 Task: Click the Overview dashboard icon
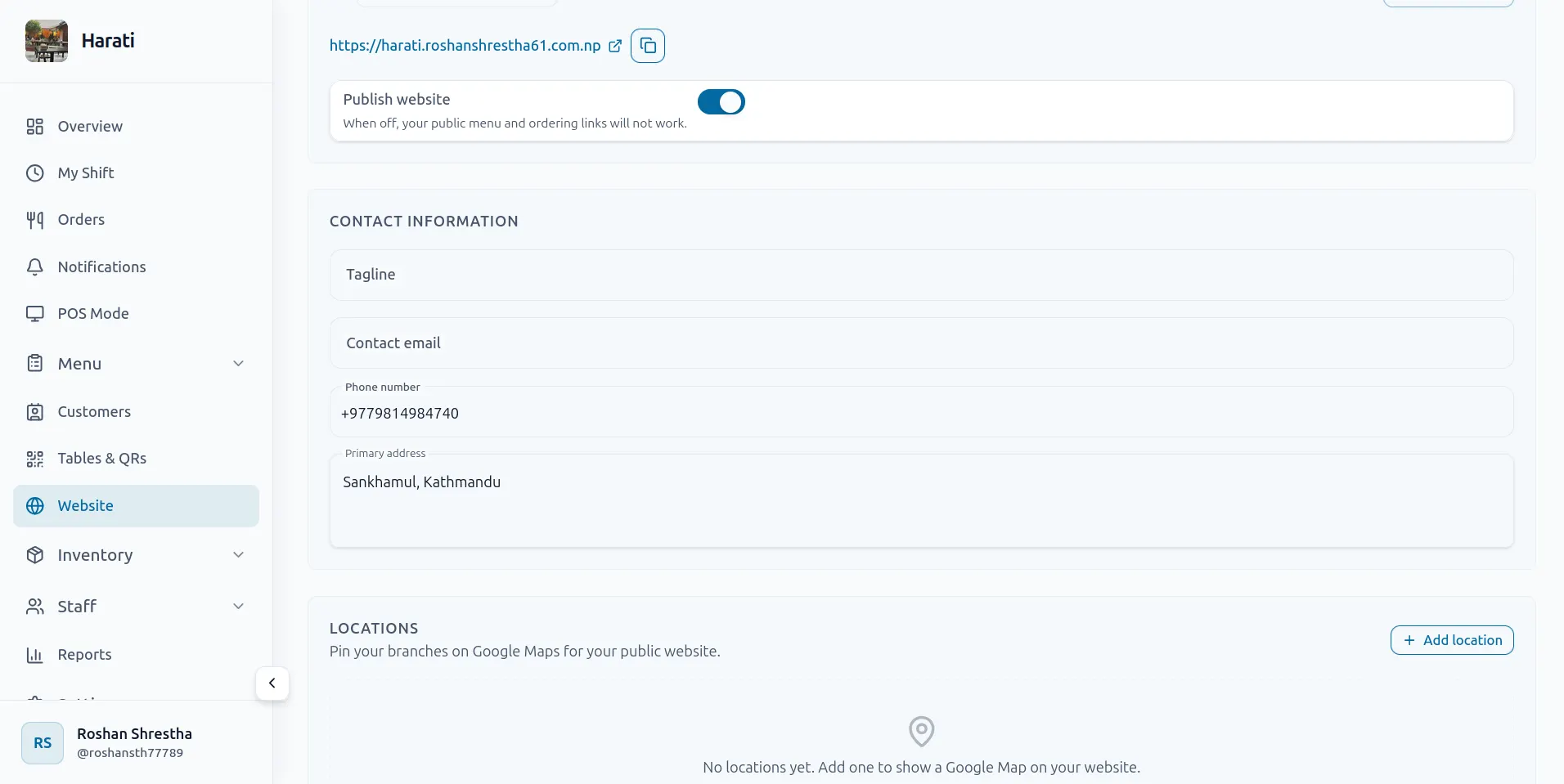pyautogui.click(x=34, y=127)
